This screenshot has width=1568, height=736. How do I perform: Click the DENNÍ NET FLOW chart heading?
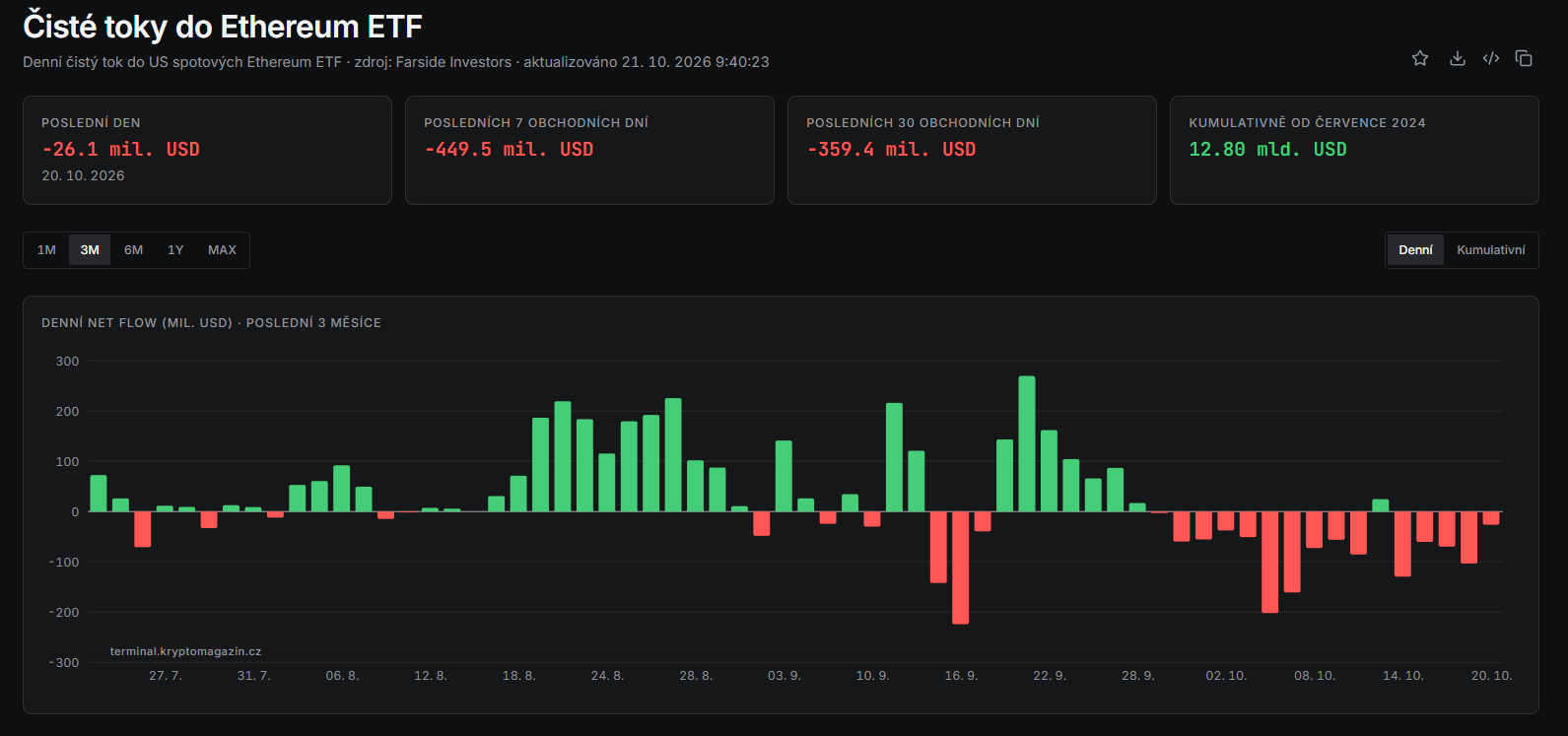[211, 323]
